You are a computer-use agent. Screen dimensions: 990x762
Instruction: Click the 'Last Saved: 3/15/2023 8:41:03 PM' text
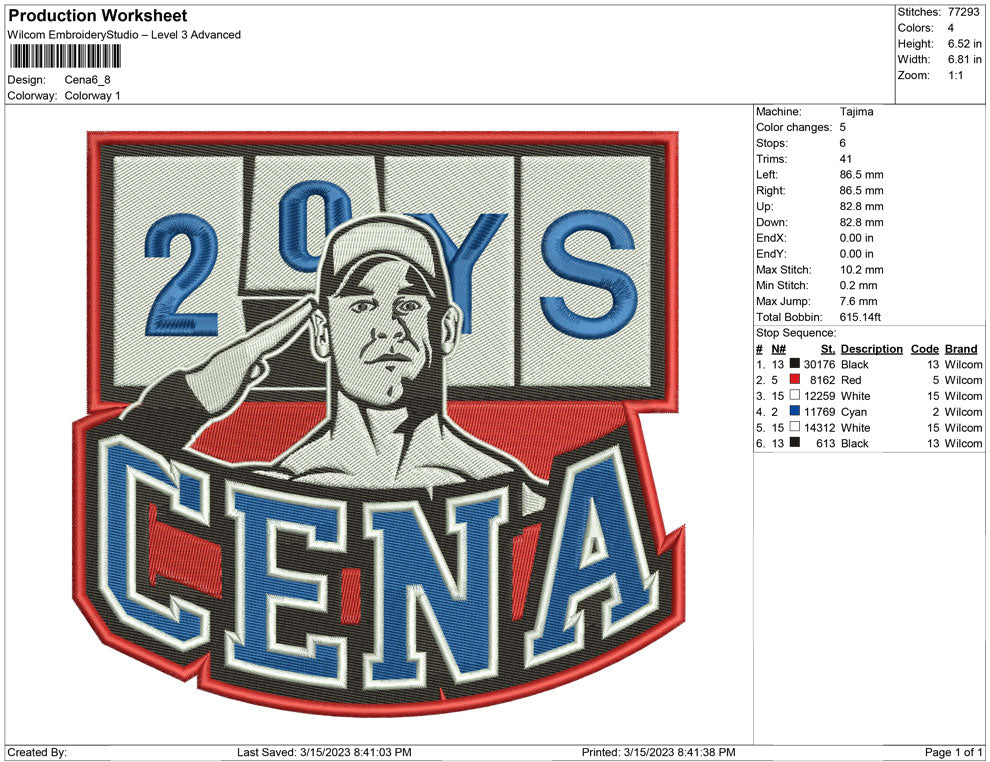click(x=324, y=752)
